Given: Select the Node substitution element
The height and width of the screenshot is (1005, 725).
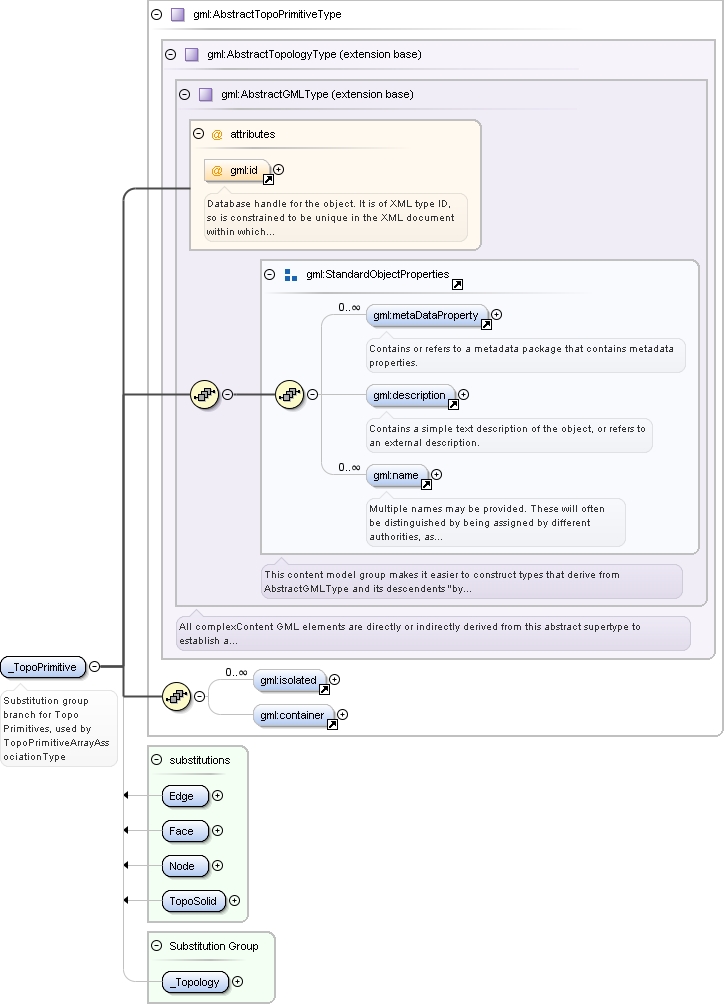Looking at the screenshot, I should coord(185,866).
